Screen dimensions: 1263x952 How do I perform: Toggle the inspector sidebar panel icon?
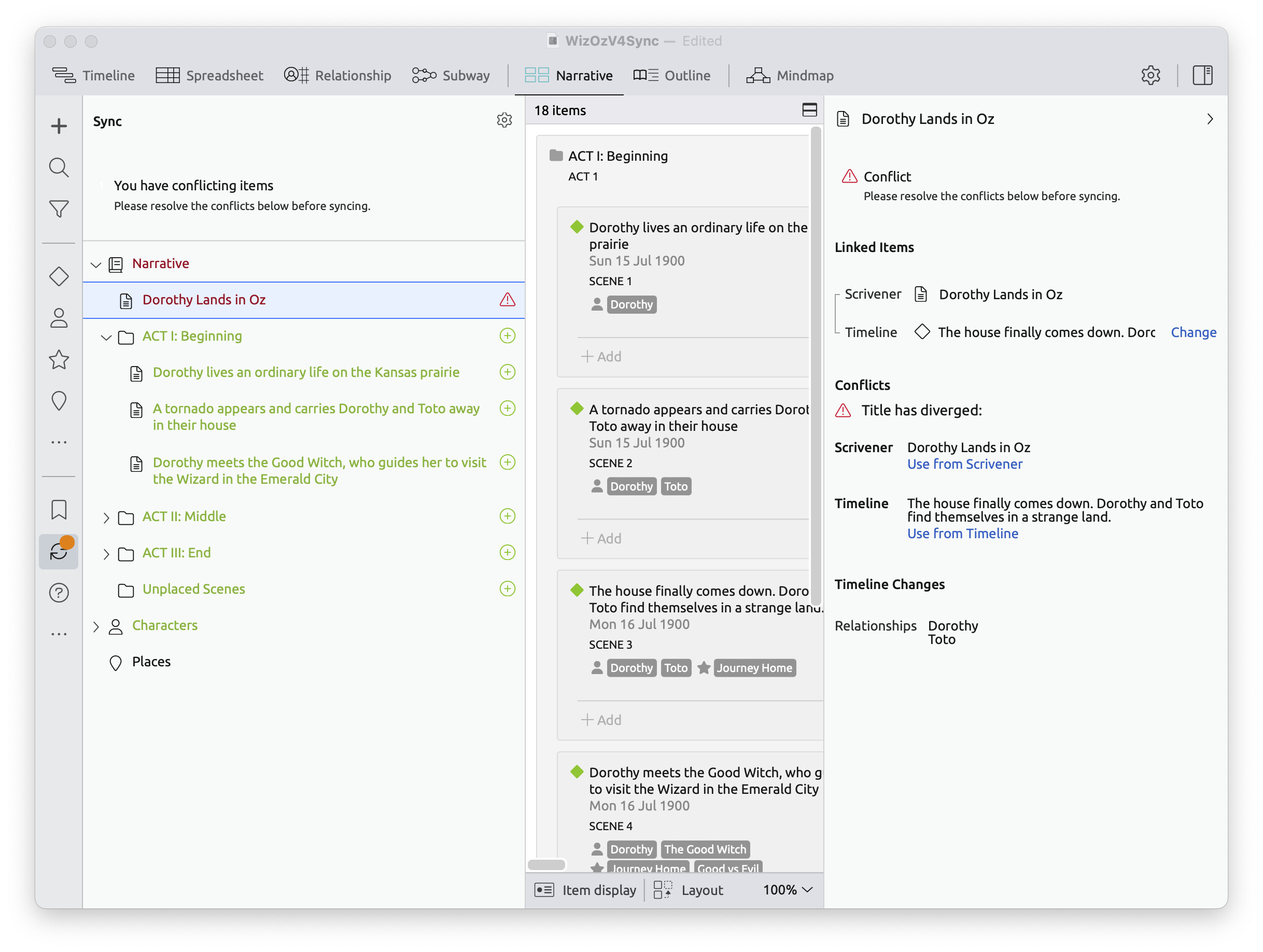1202,75
